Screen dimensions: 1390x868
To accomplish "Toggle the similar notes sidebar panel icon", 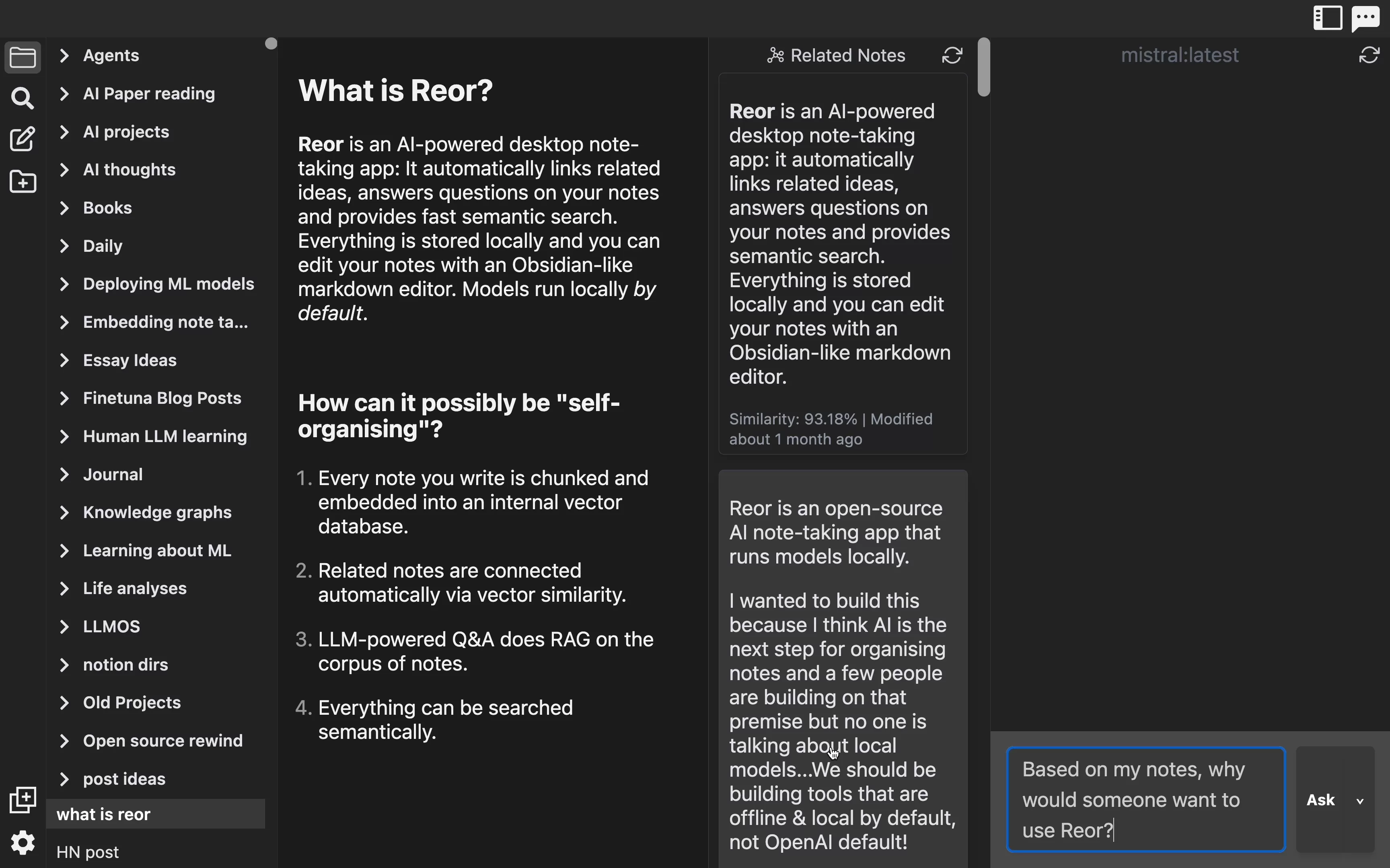I will pyautogui.click(x=1327, y=18).
